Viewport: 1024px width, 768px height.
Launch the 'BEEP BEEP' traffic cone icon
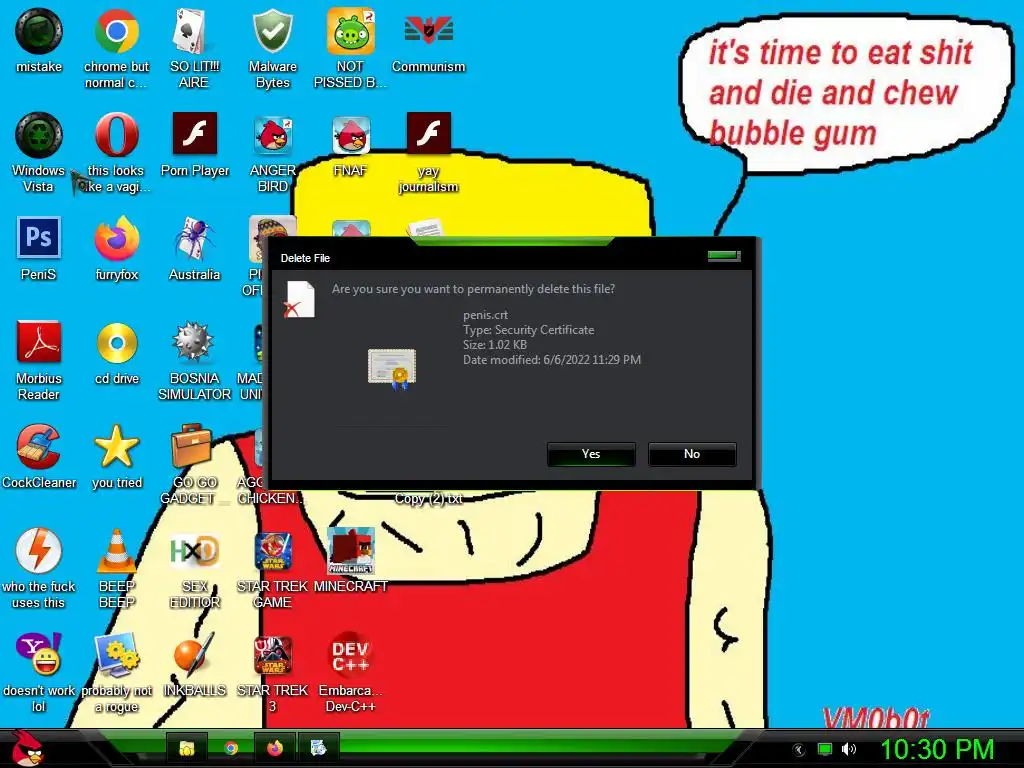(x=116, y=551)
